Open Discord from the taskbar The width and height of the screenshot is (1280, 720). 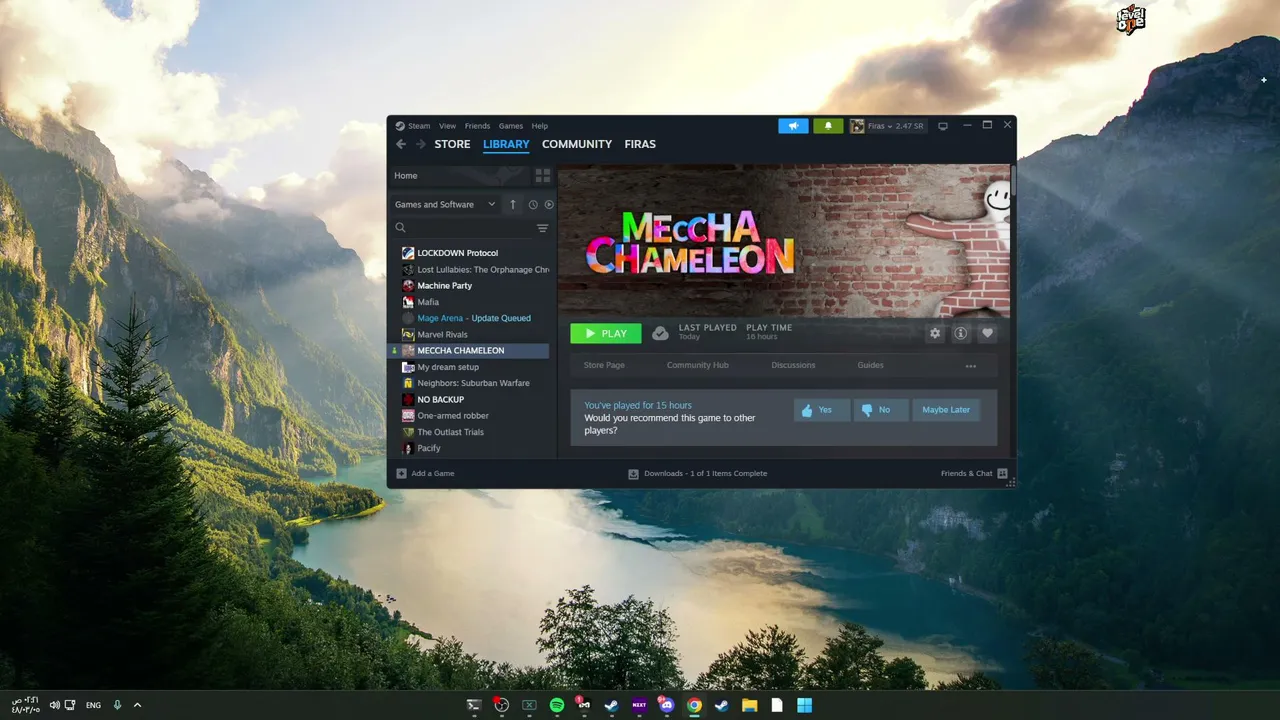point(667,705)
